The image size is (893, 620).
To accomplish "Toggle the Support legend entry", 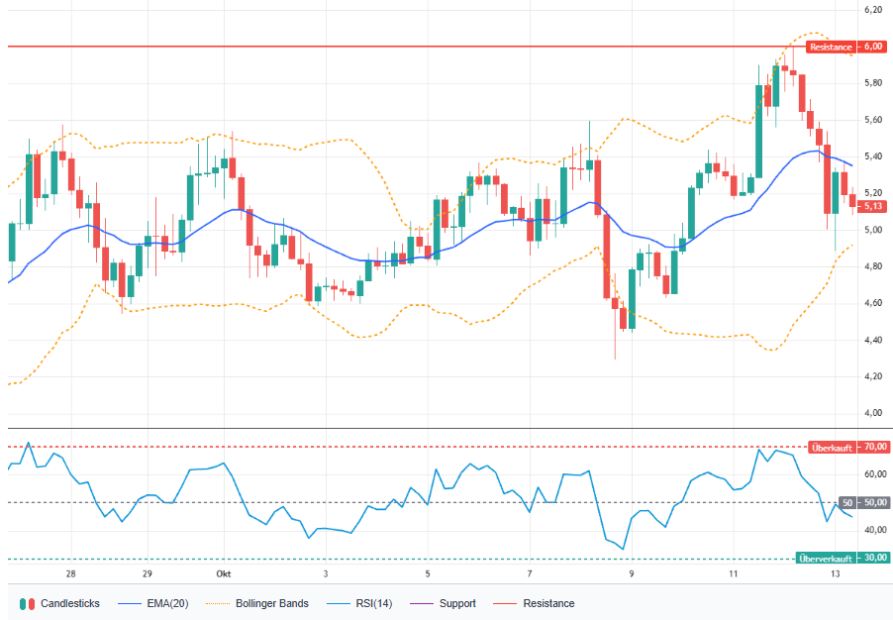I will tap(443, 603).
